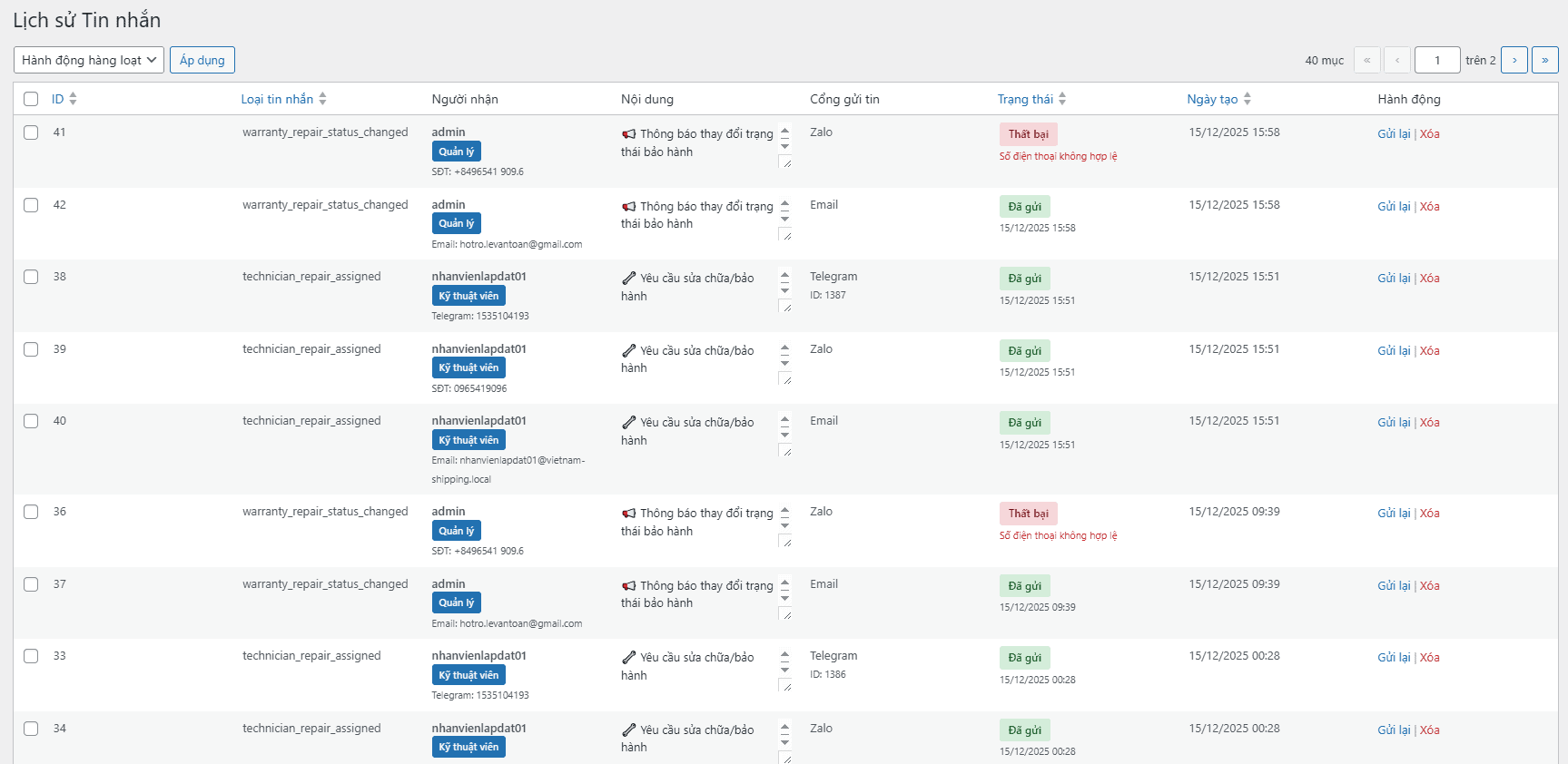Check the box for message ID 41
Image resolution: width=1568 pixels, height=764 pixels.
(x=31, y=132)
